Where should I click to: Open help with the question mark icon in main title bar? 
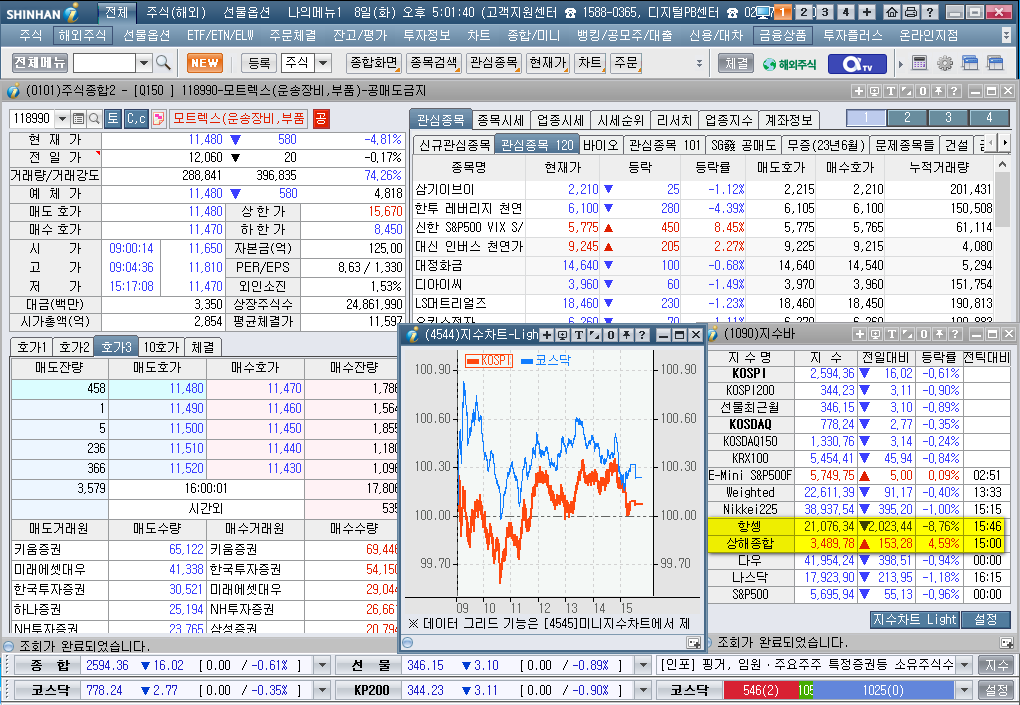tap(930, 12)
